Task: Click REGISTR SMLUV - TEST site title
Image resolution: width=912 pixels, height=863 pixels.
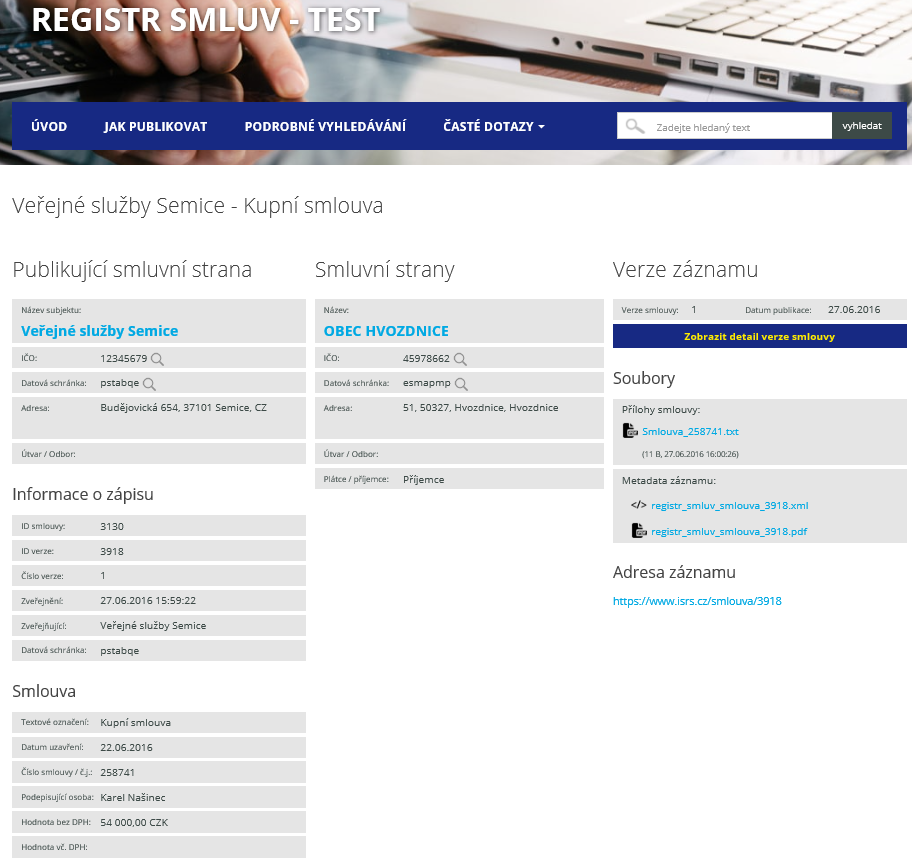Action: click(206, 20)
